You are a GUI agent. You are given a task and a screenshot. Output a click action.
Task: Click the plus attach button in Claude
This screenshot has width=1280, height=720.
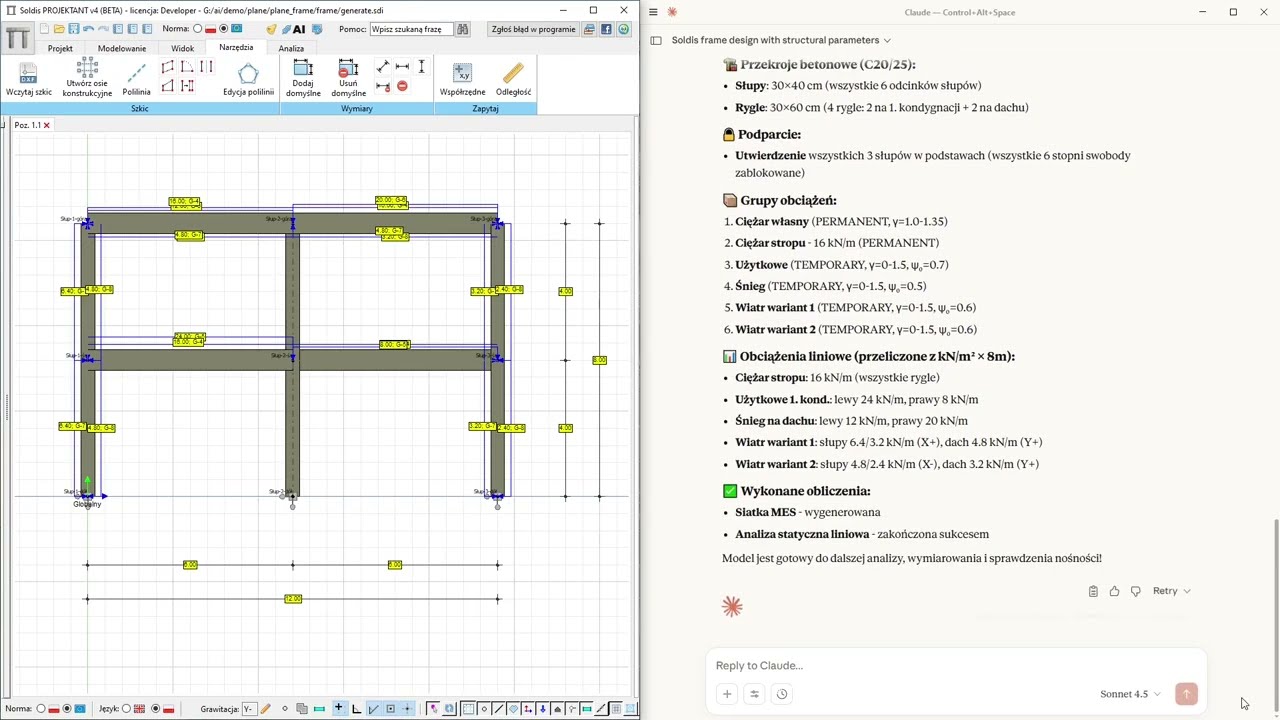[x=727, y=694]
